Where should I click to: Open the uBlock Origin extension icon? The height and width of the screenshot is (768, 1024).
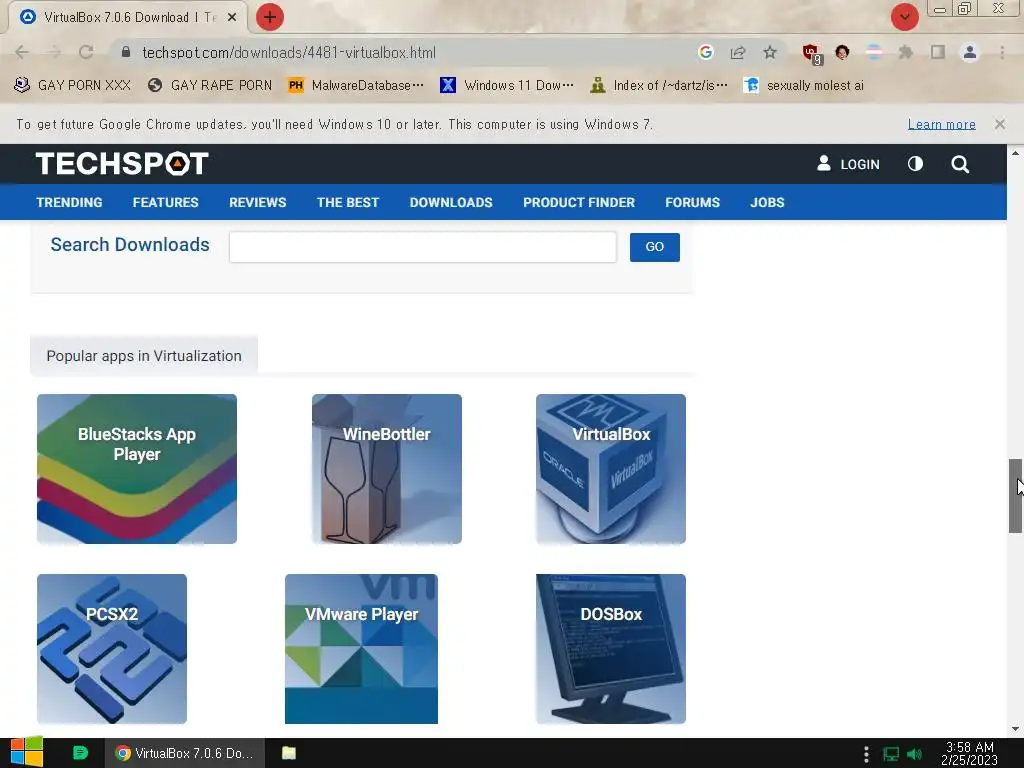812,54
